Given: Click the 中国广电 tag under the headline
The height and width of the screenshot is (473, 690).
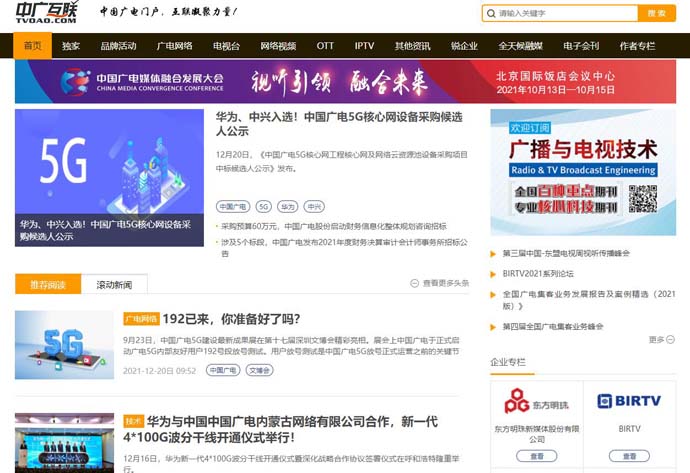Looking at the screenshot, I should pos(233,206).
